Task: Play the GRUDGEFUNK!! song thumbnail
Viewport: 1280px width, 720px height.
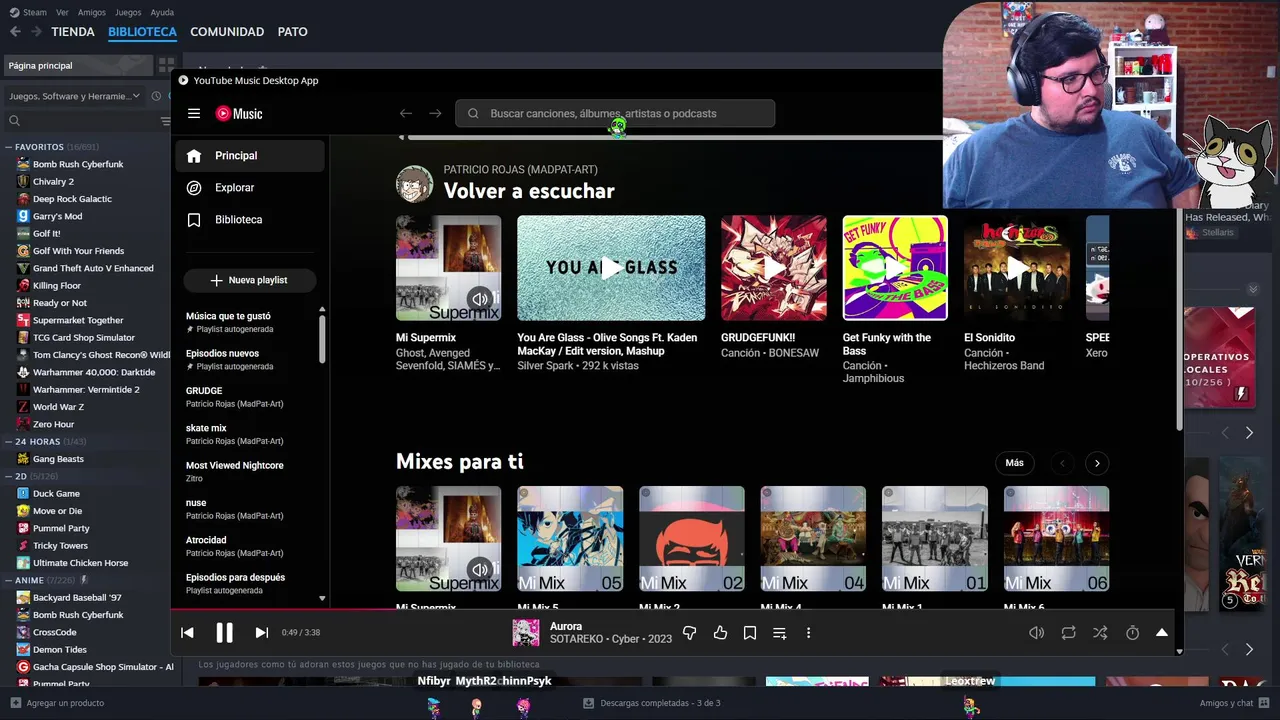Action: 774,268
